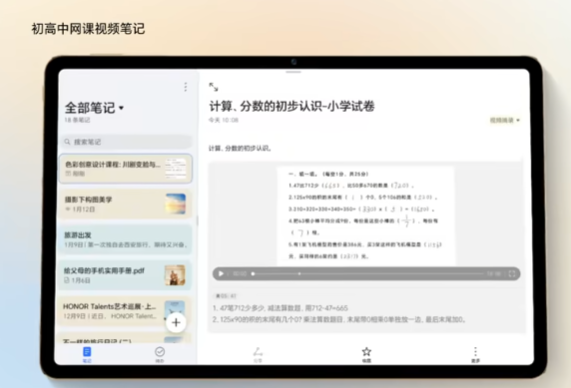Switch to the to-do checkmark tab
This screenshot has width=571, height=388.
pos(160,354)
